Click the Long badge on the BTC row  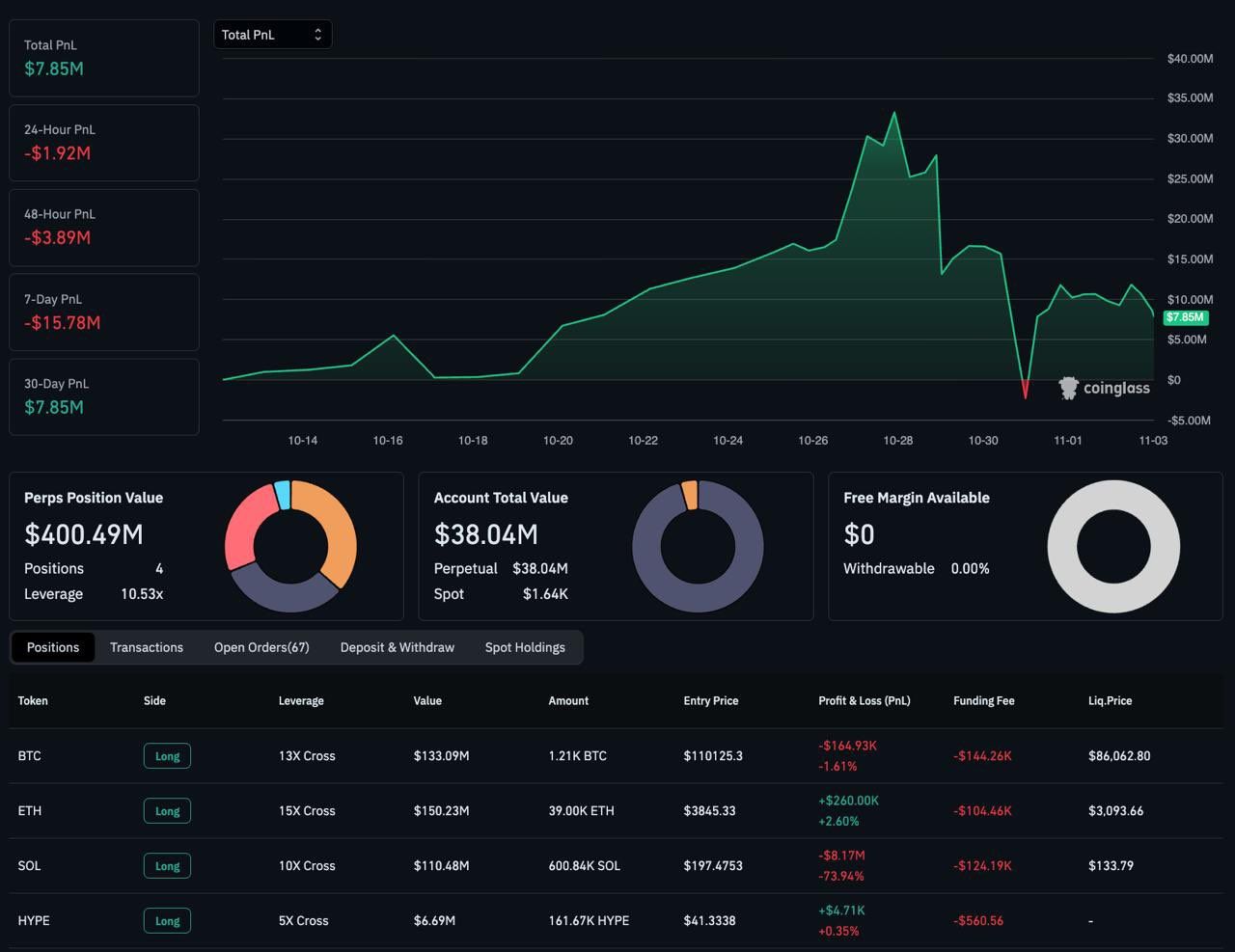pos(167,756)
